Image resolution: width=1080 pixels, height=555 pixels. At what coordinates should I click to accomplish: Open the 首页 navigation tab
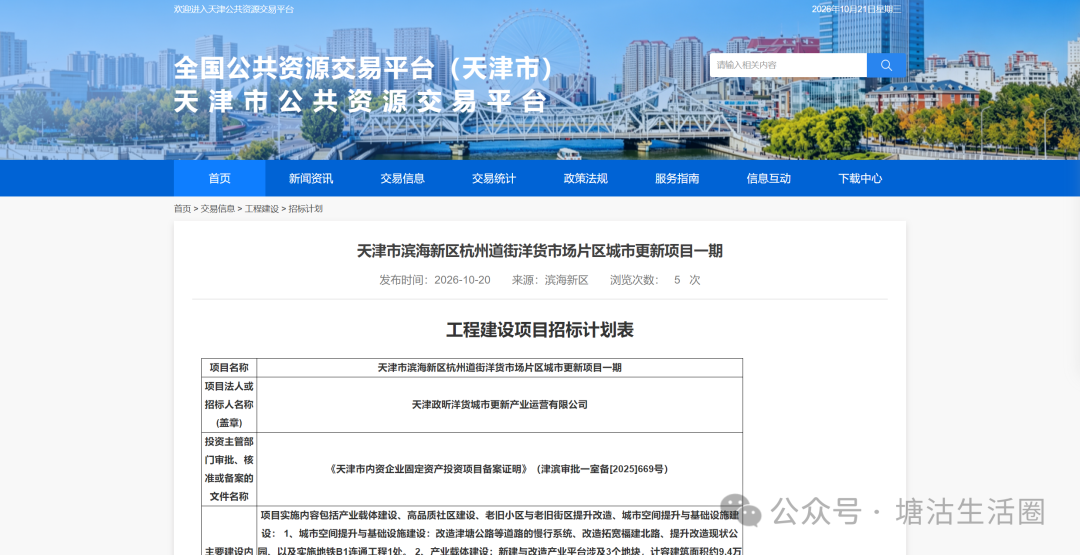220,178
